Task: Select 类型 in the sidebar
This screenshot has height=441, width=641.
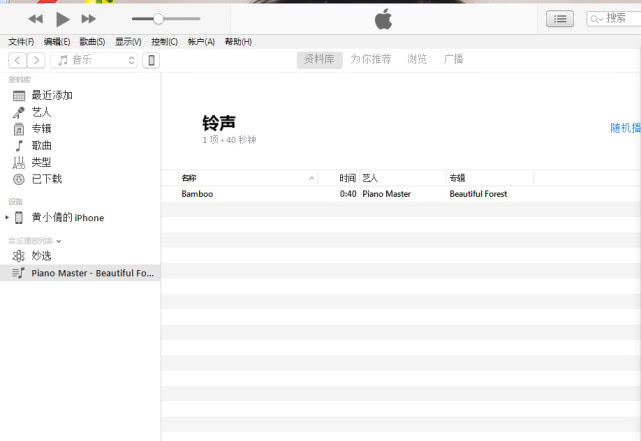Action: (x=41, y=162)
